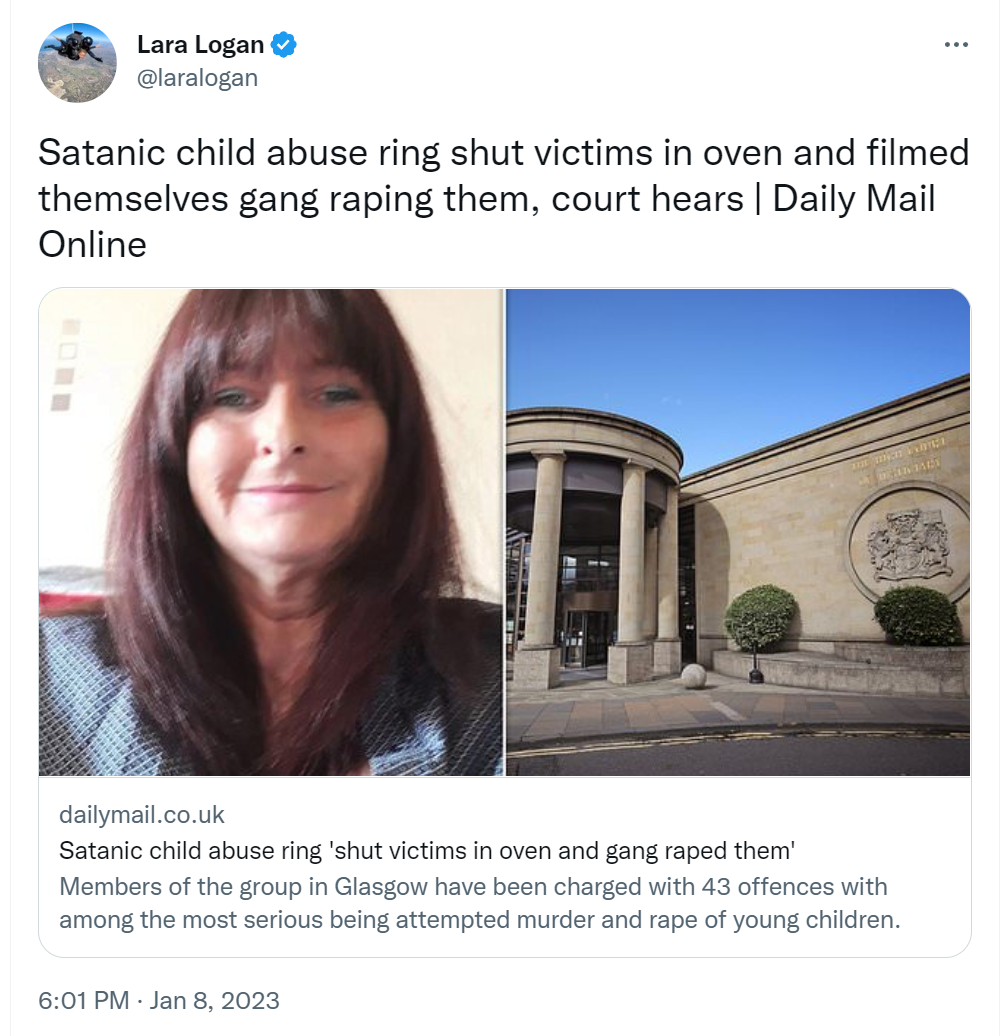Click the dailymail.co.uk domain label
Screen dimensions: 1001x1036
[x=142, y=815]
